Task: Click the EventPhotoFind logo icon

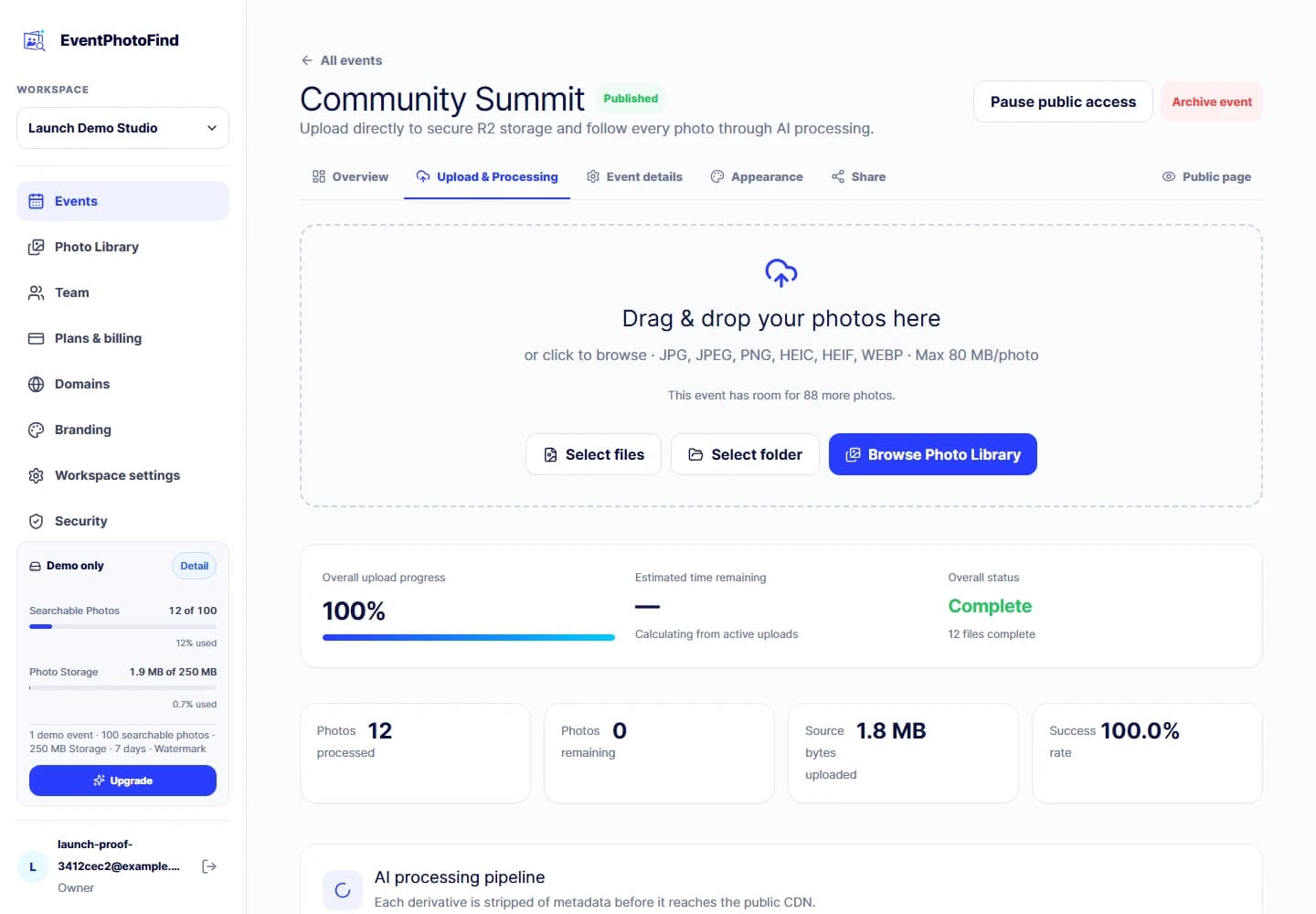Action: 35,40
